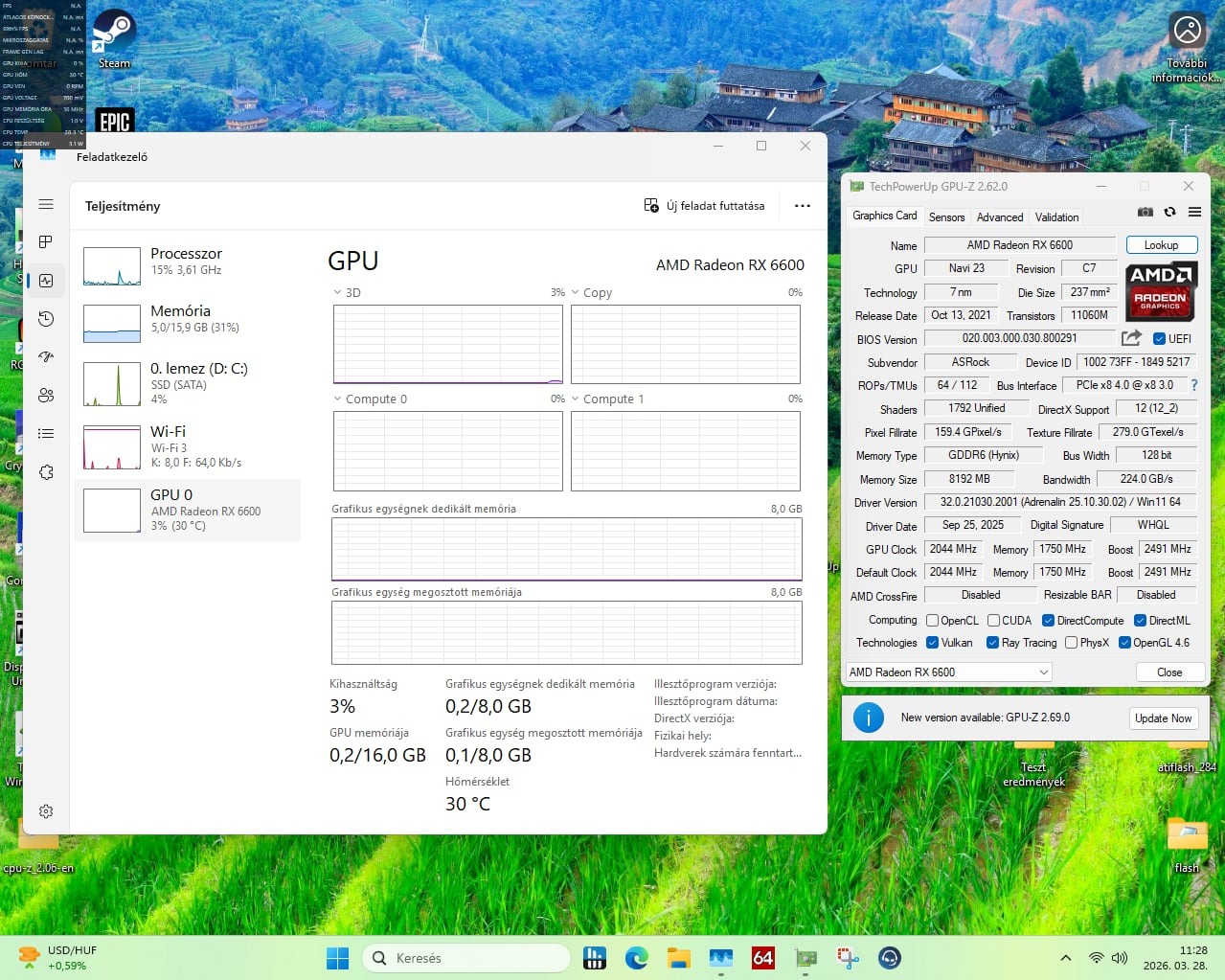Viewport: 1225px width, 980px height.
Task: Open the AIDA64 taskbar icon
Action: pos(763,957)
